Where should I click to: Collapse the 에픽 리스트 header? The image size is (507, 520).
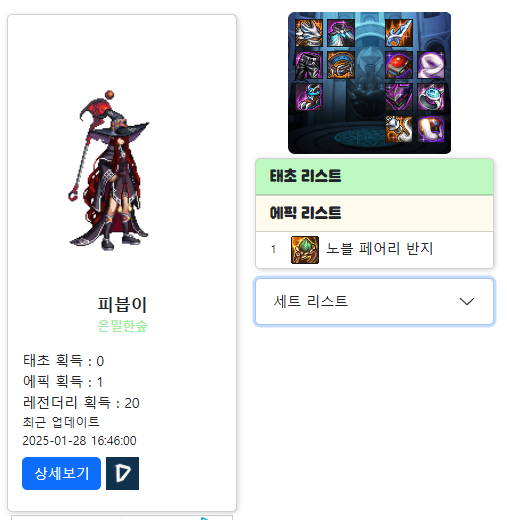(x=374, y=213)
